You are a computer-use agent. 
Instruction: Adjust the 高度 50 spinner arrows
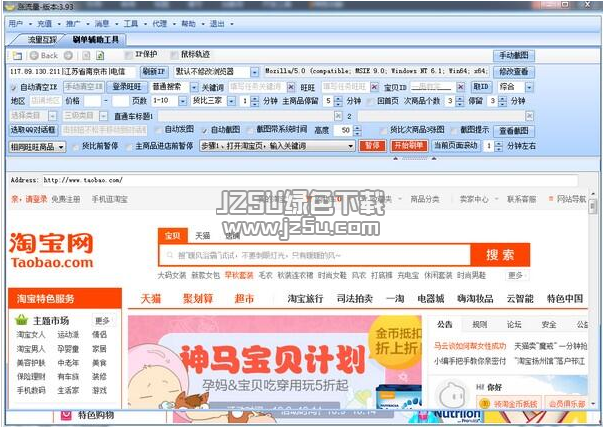pos(357,130)
